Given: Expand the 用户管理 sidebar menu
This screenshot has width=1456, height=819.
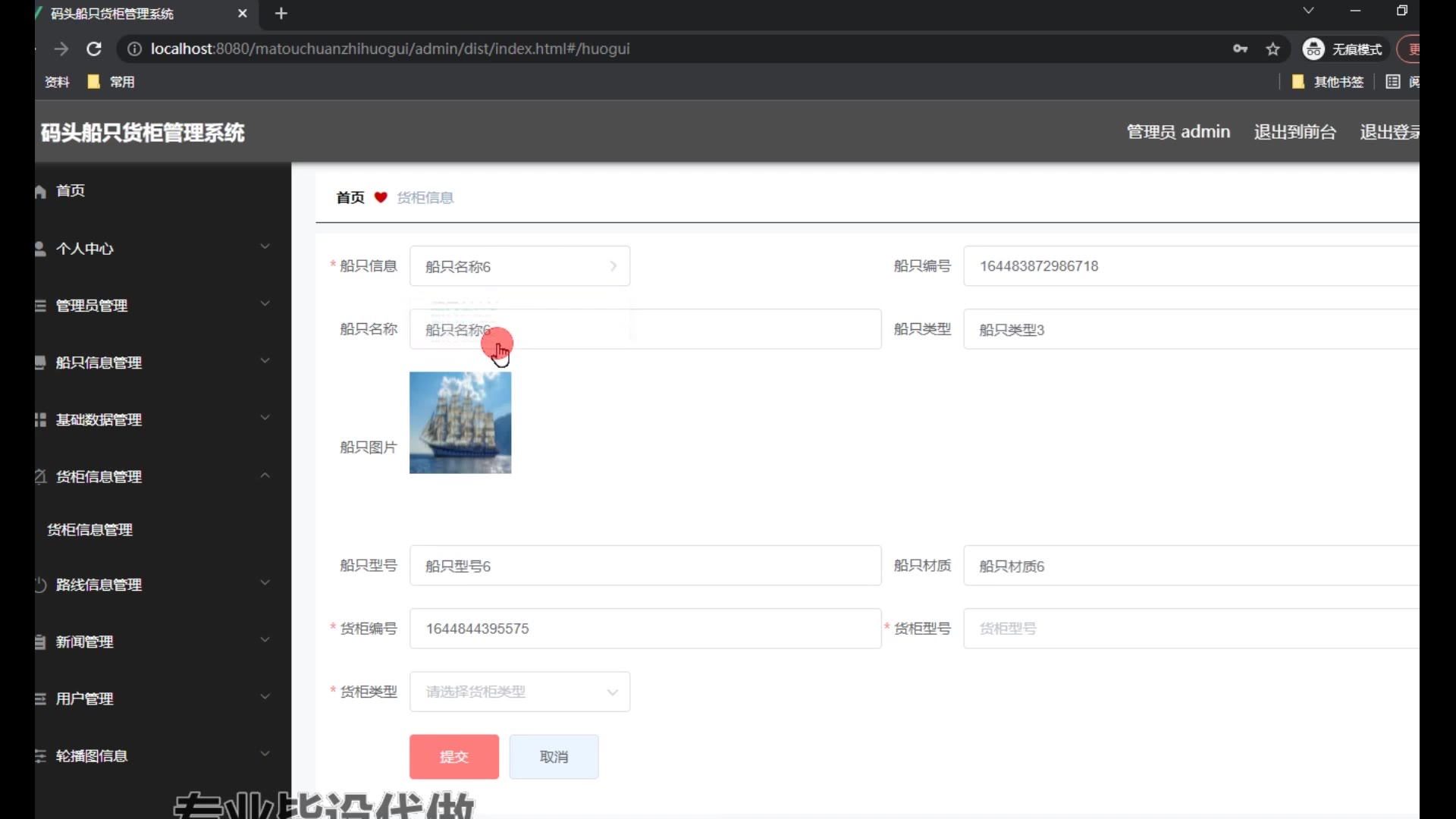Looking at the screenshot, I should click(265, 697).
